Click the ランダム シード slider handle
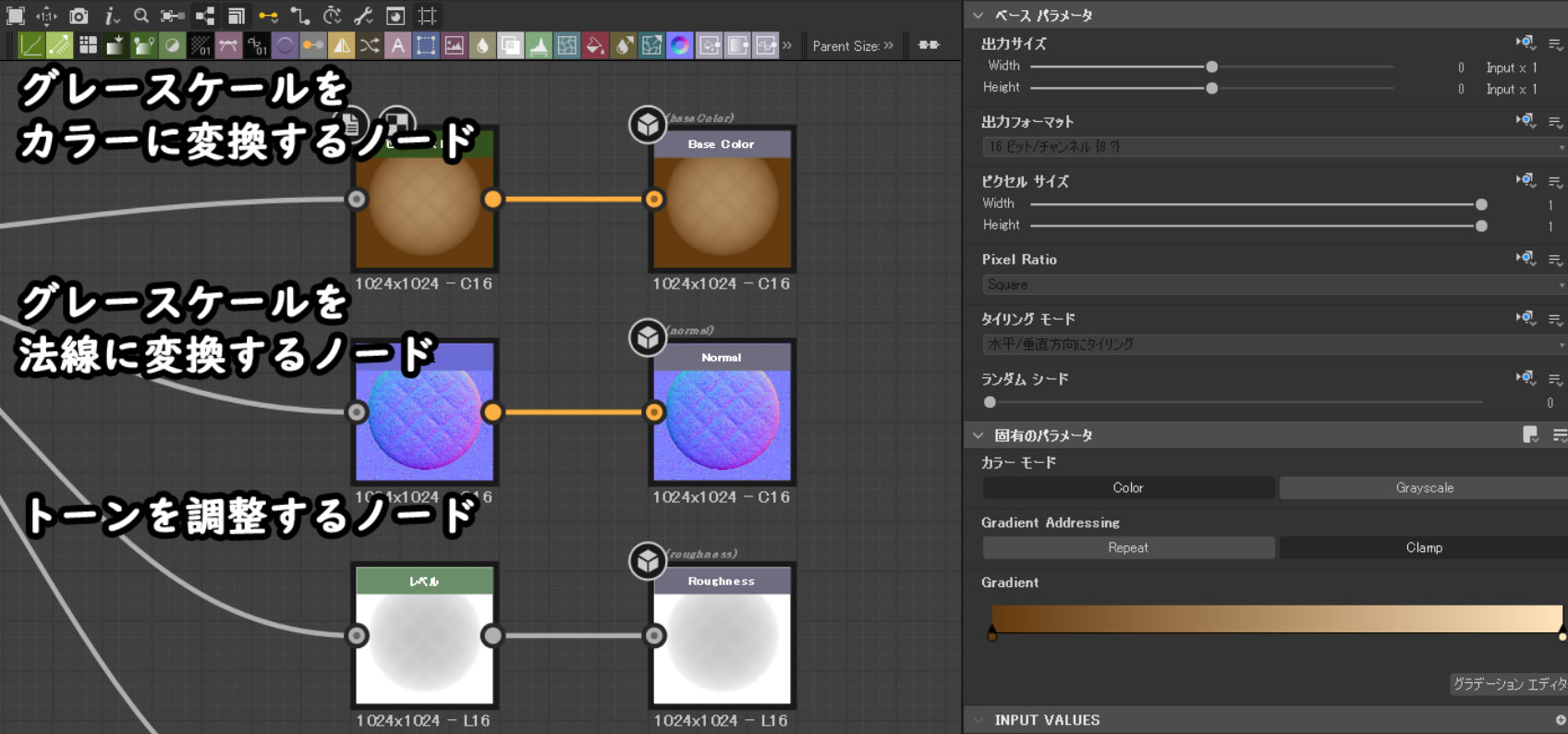The image size is (1568, 734). coord(990,402)
